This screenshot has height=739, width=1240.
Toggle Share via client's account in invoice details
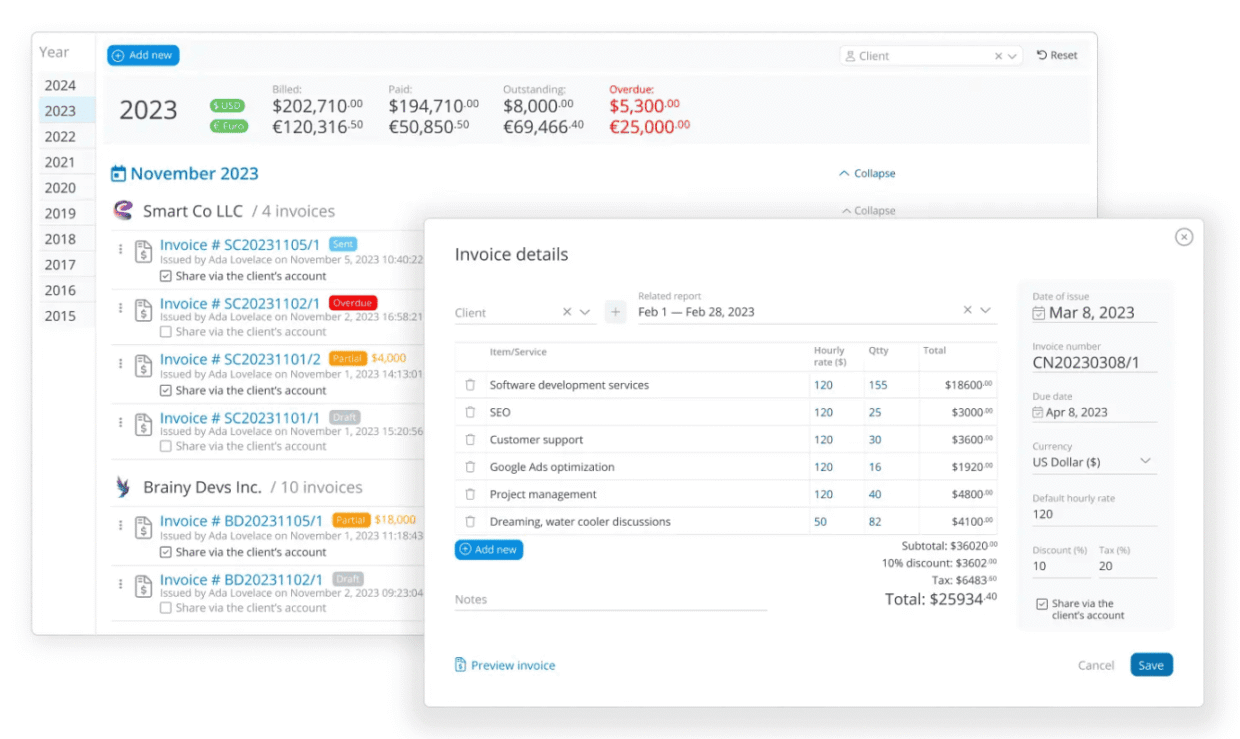pyautogui.click(x=1042, y=604)
